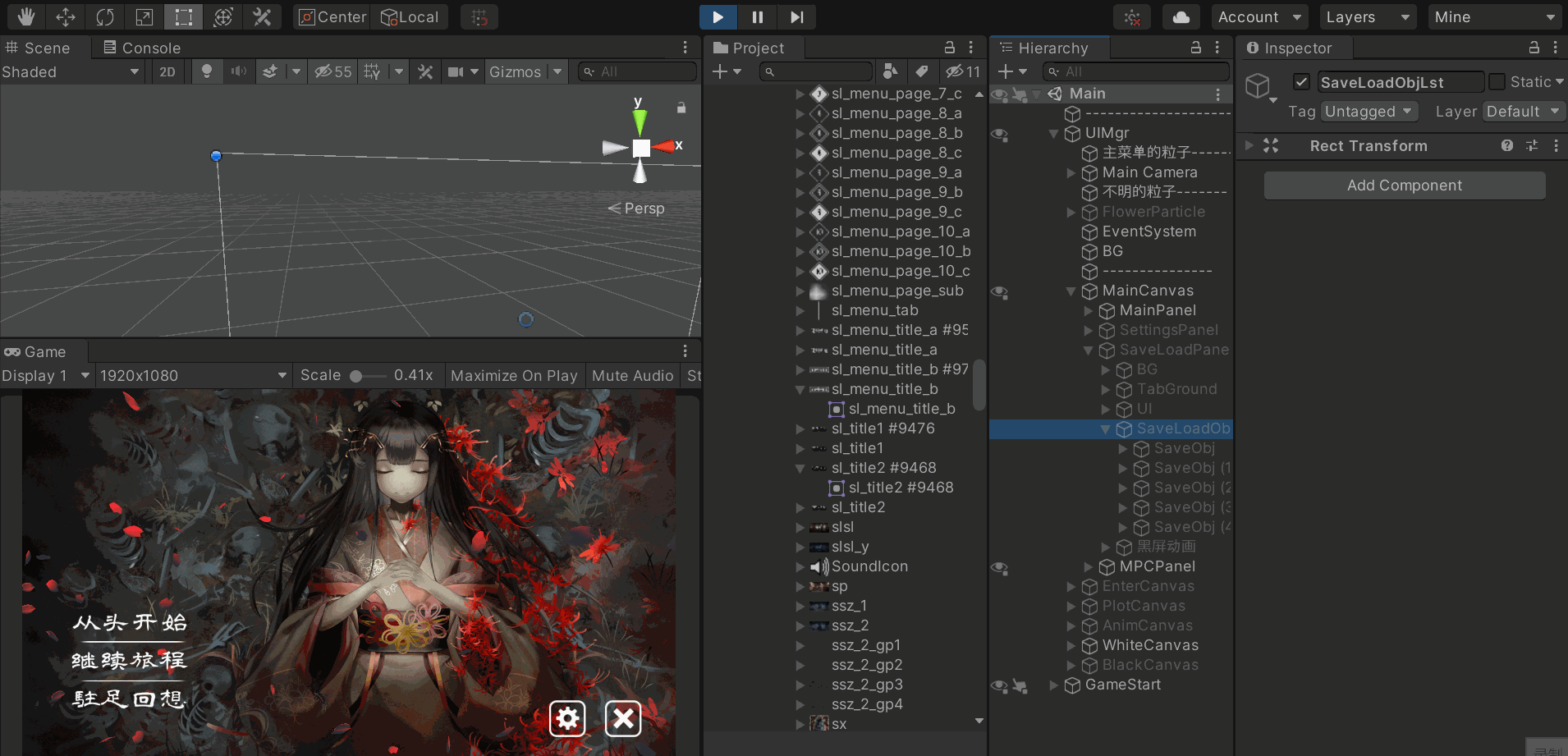Open the Account dropdown
This screenshot has height=756, width=1568.
coord(1260,17)
